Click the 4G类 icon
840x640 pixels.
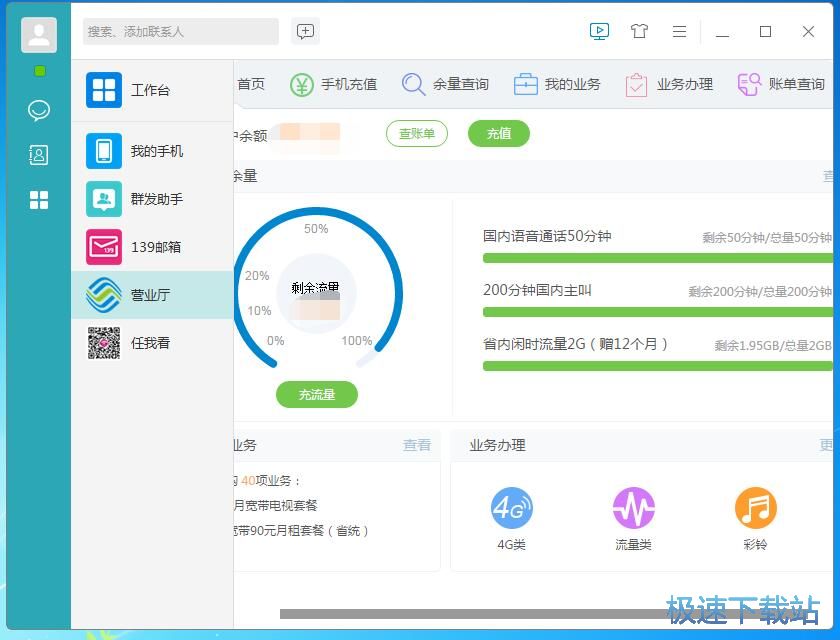pos(512,508)
